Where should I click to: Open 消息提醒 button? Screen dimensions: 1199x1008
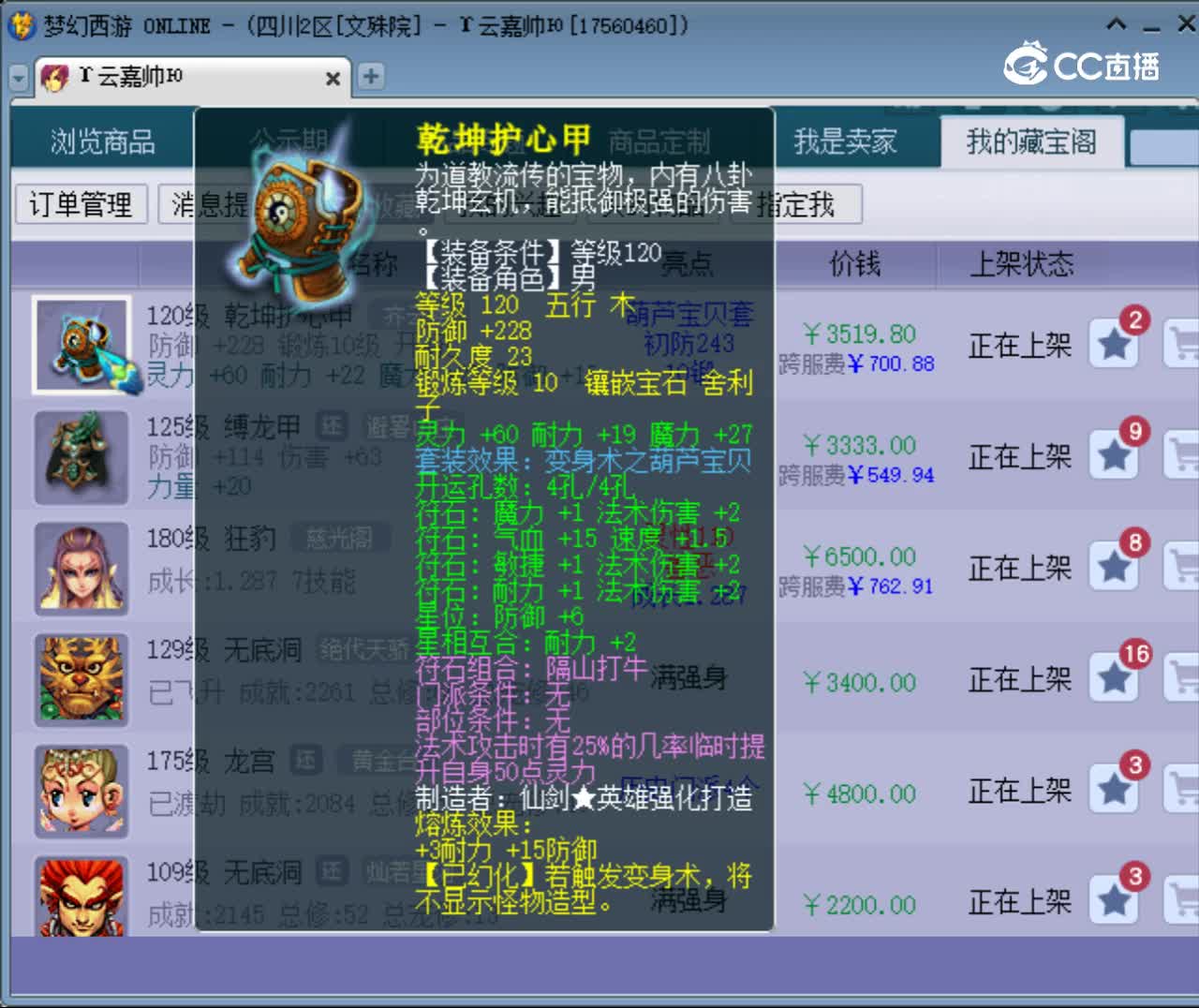(x=210, y=204)
